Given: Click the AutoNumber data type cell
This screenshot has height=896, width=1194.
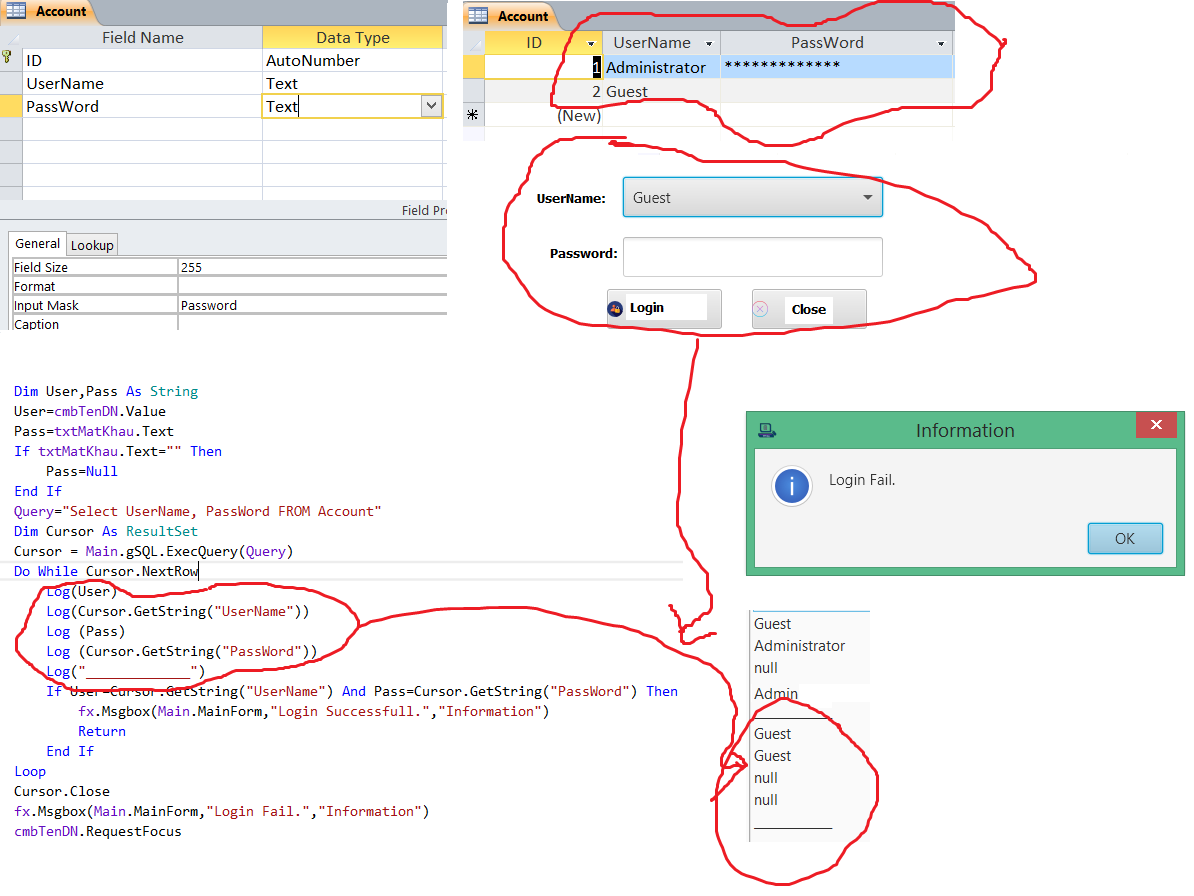Looking at the screenshot, I should click(353, 60).
